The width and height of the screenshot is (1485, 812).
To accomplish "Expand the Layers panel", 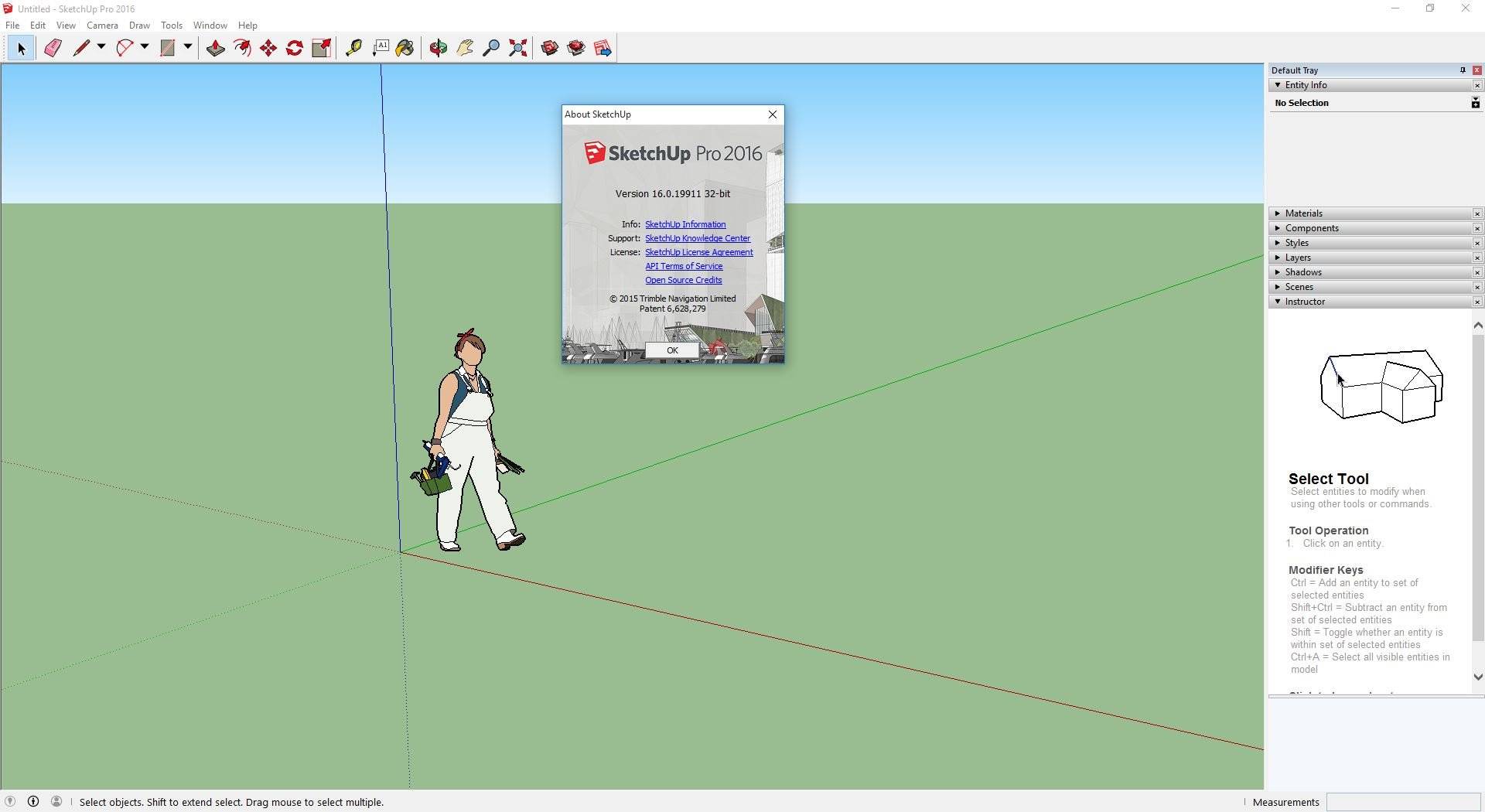I will click(1277, 258).
